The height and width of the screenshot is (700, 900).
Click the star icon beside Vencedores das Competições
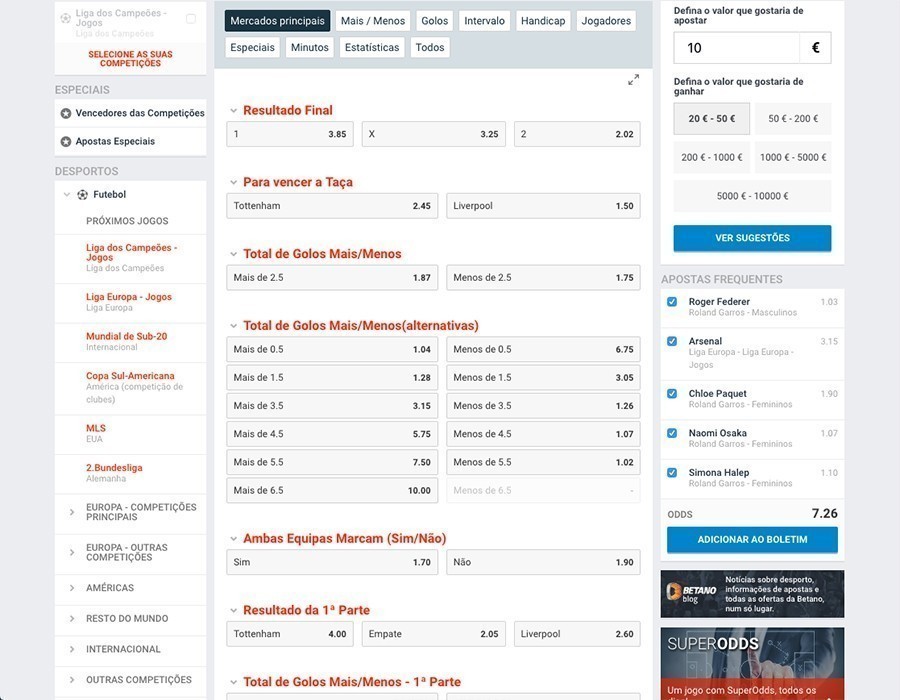point(65,114)
